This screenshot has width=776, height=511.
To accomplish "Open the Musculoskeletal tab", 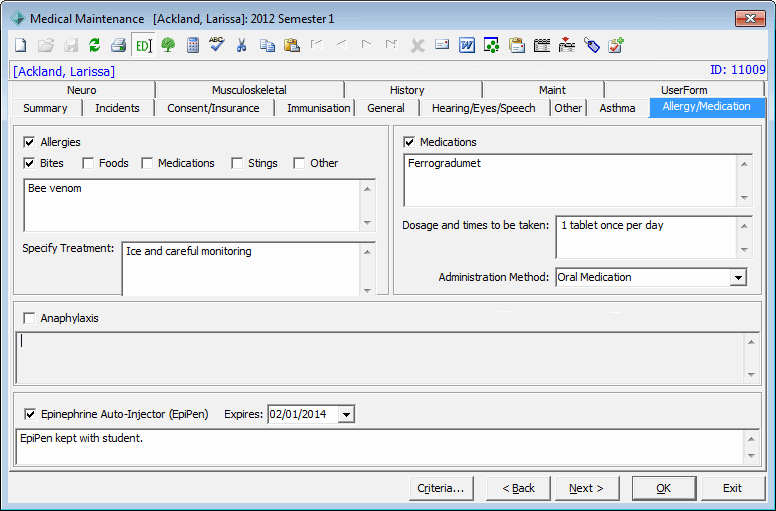I will [249, 90].
